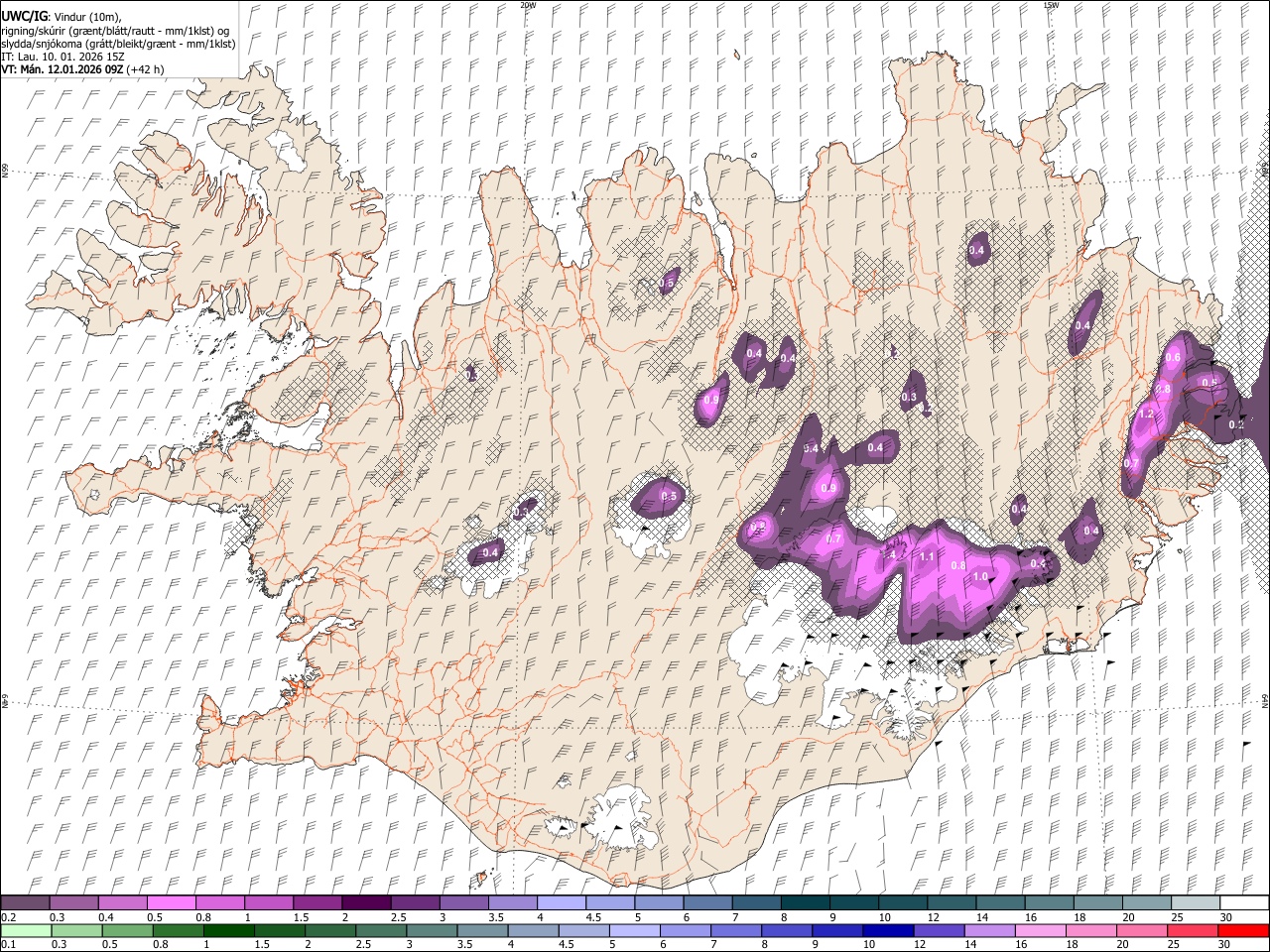Pick the dark navy blue swatch, bottom legend row
The image size is (1270, 952).
(886, 931)
